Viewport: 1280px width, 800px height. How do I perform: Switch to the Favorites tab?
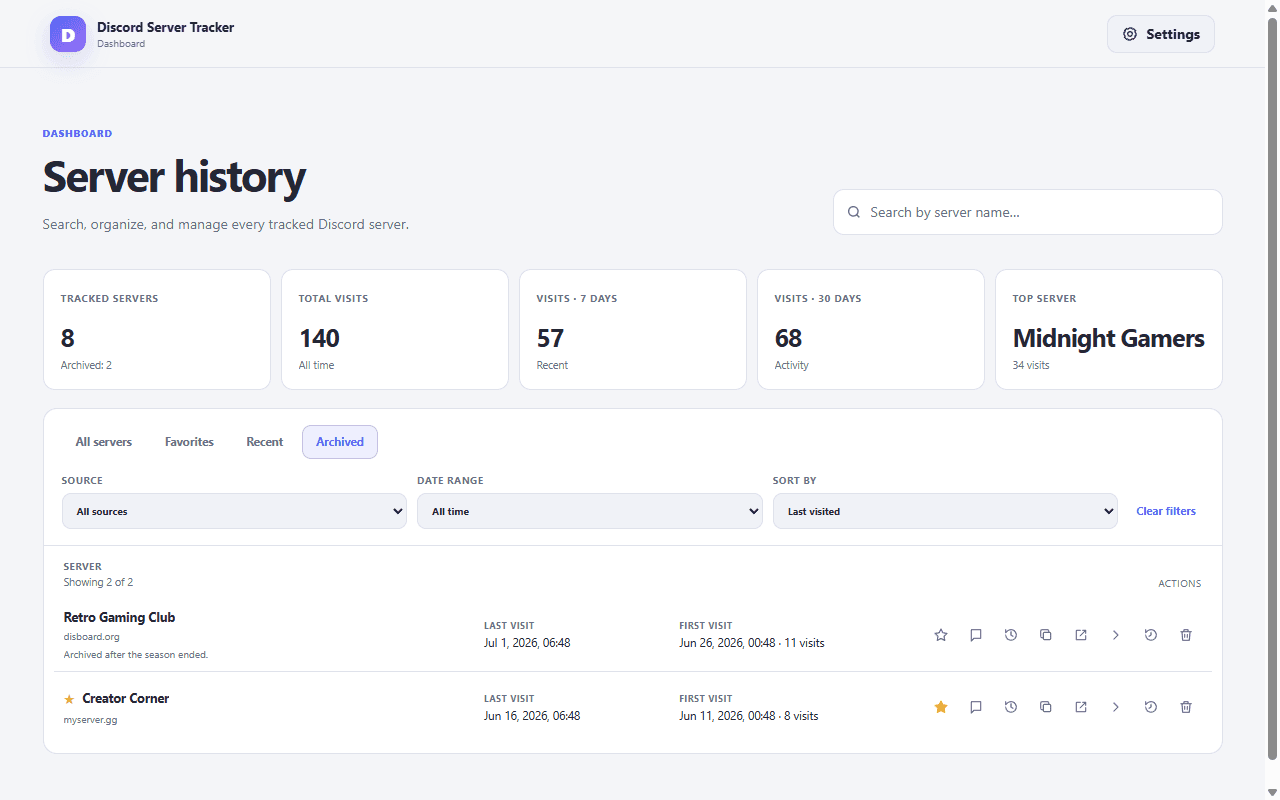point(189,442)
